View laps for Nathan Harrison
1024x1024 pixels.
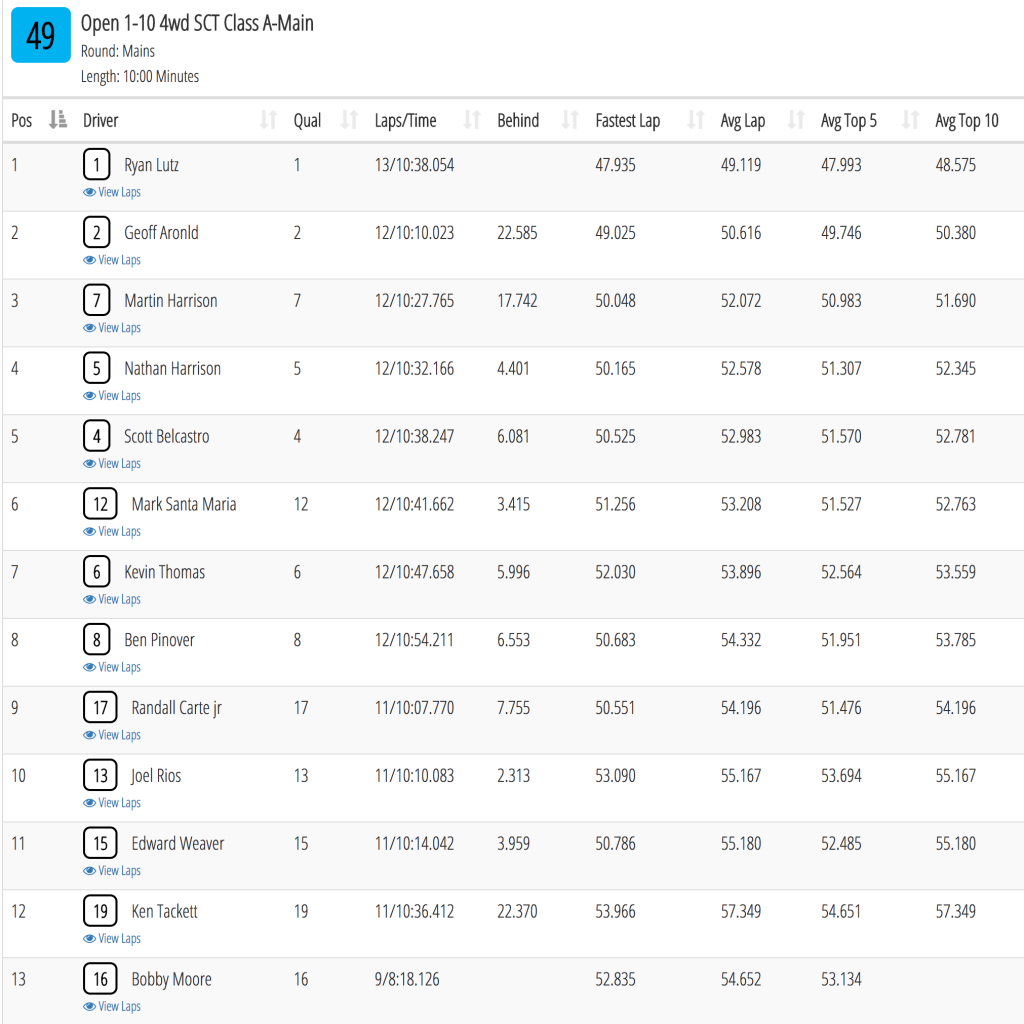pyautogui.click(x=112, y=396)
